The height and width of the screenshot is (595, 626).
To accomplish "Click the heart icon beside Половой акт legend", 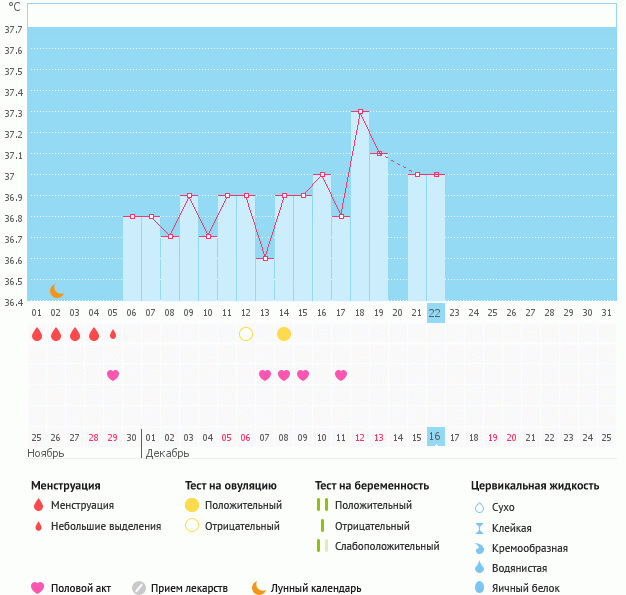I will [38, 588].
